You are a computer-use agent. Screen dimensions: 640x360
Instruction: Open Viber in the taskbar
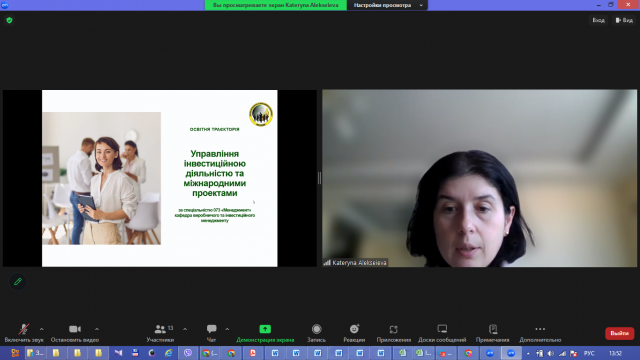(x=188, y=353)
